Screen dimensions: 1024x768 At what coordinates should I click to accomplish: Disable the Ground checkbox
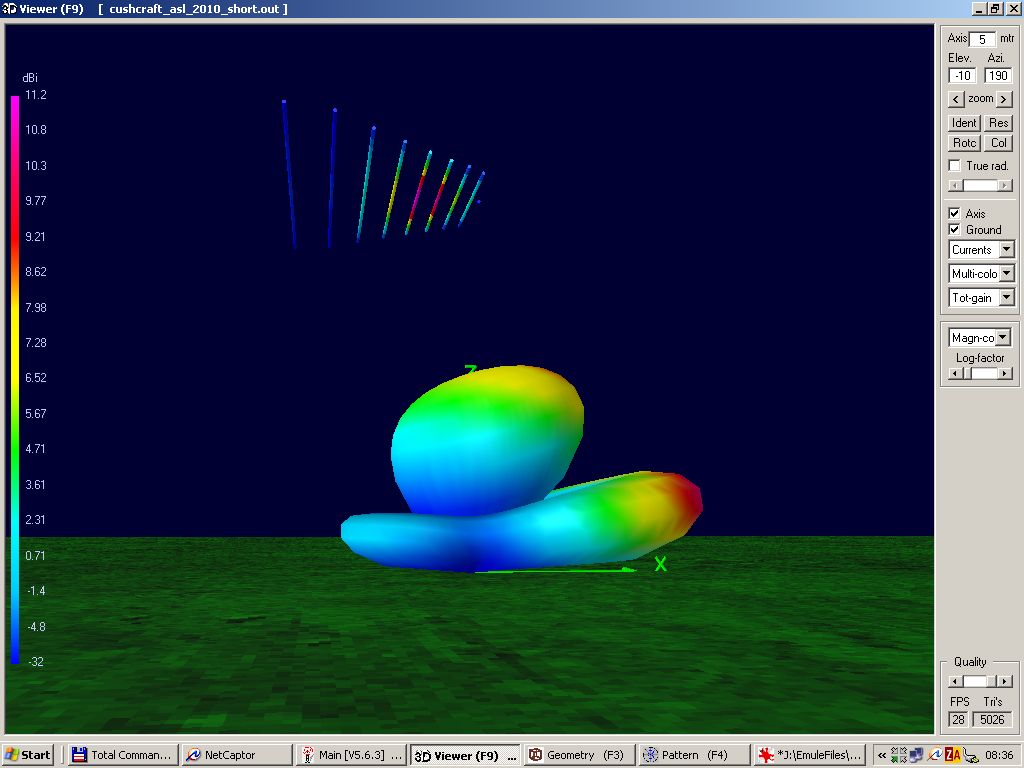click(x=955, y=230)
